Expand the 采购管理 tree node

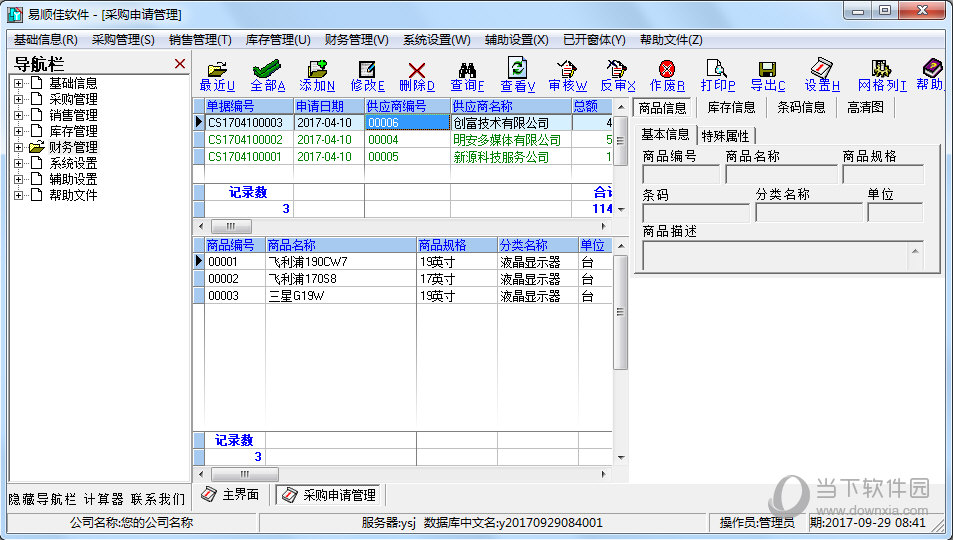pos(19,99)
